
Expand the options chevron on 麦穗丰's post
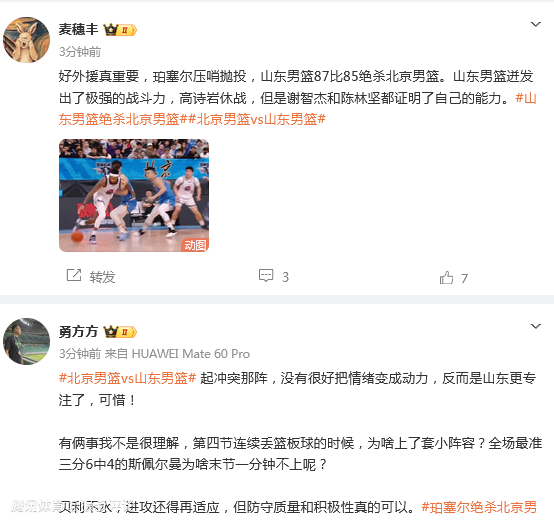point(536,24)
